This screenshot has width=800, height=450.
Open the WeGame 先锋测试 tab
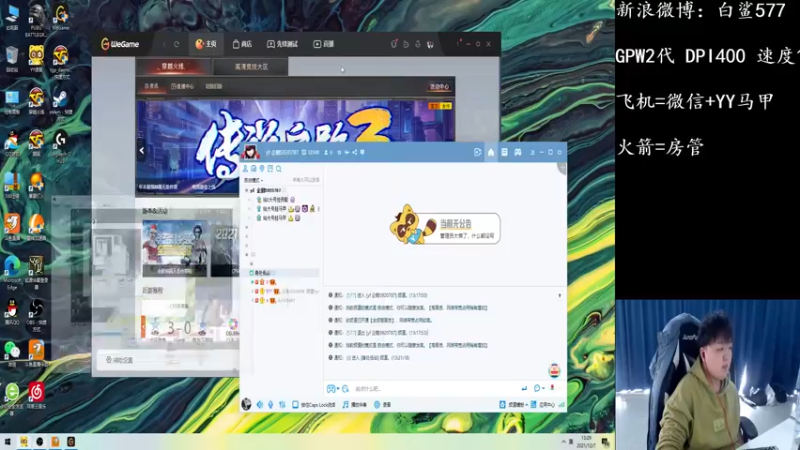click(282, 44)
